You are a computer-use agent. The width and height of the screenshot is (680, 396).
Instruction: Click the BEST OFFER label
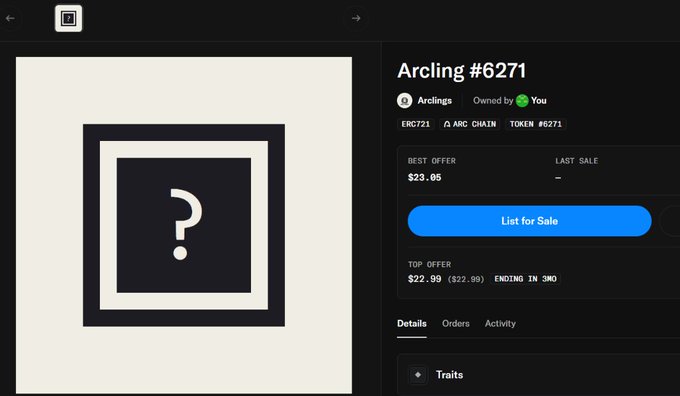[432, 161]
